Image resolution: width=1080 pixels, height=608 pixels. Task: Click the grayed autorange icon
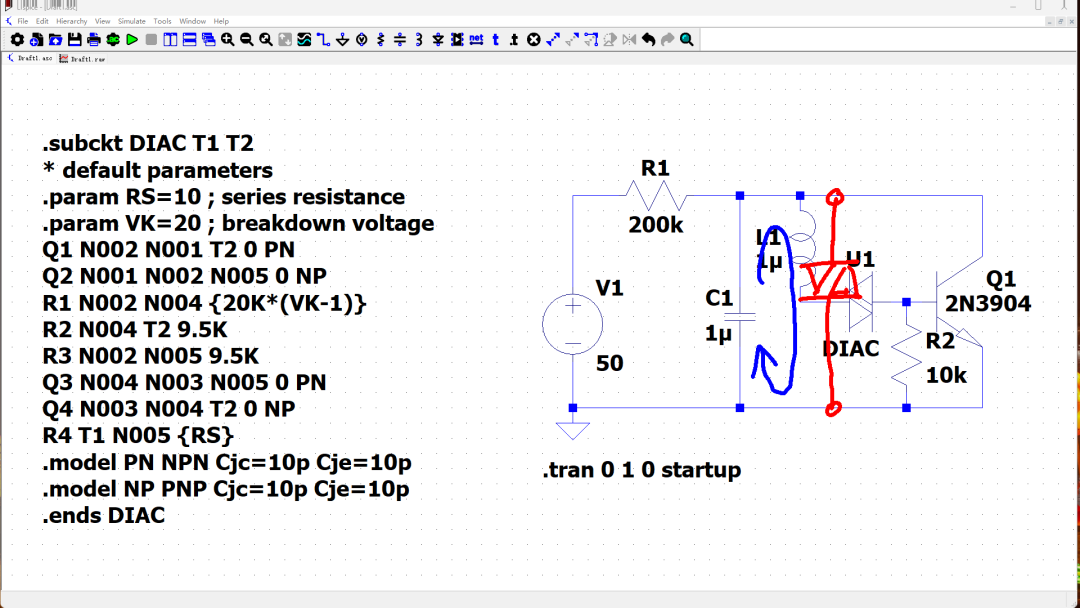click(285, 40)
